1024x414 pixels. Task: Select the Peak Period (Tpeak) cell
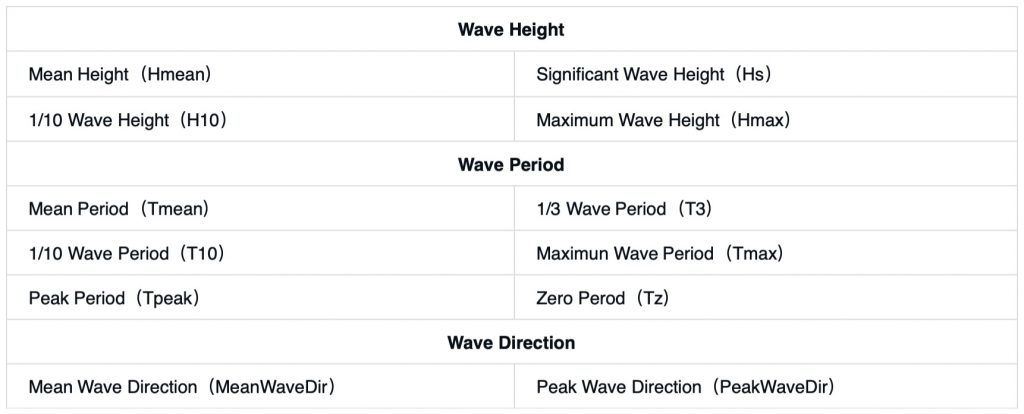tap(114, 298)
